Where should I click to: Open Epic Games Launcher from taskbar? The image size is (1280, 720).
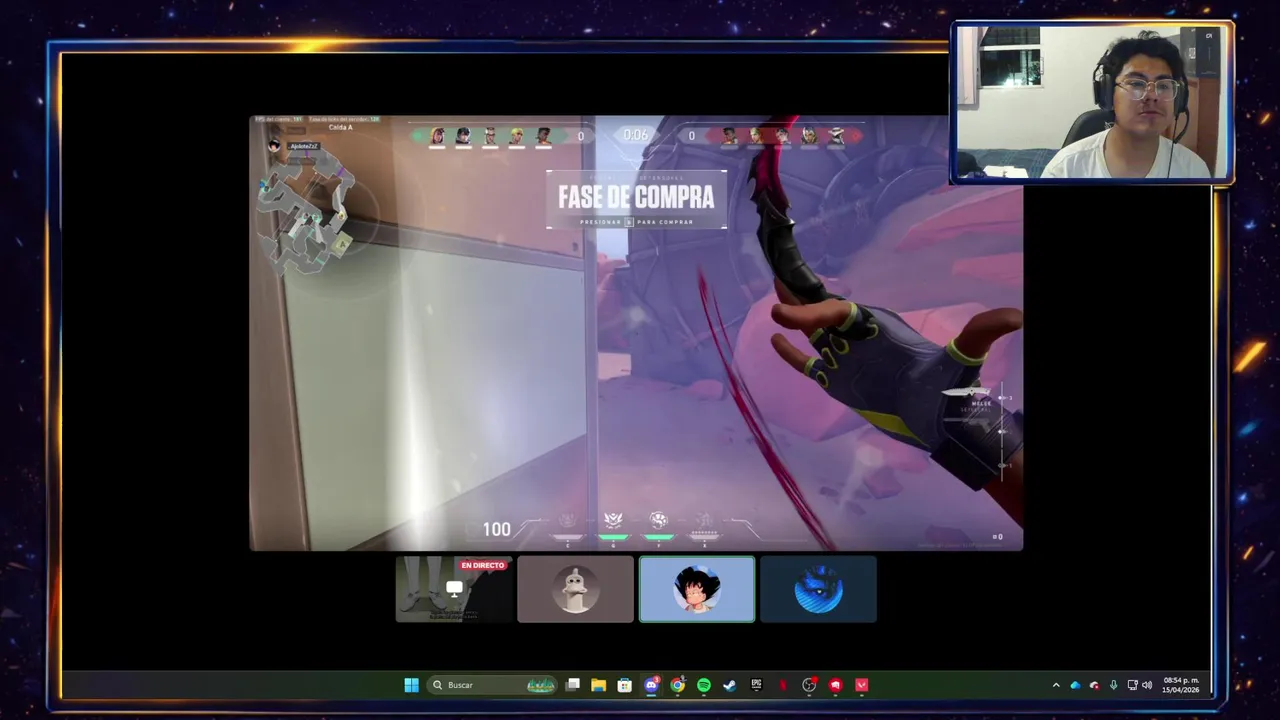coord(757,685)
